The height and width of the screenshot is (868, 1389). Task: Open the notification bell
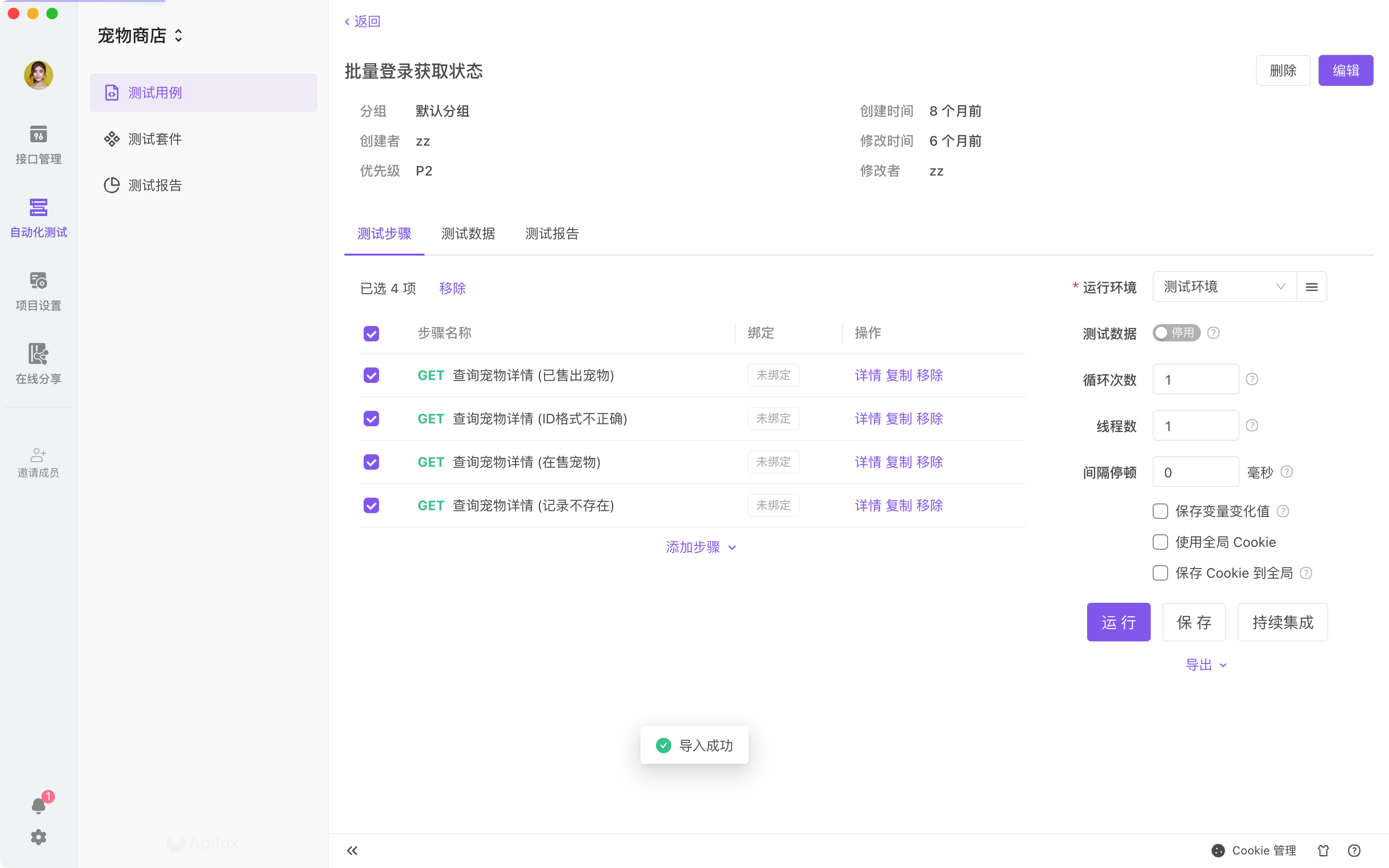pyautogui.click(x=38, y=805)
